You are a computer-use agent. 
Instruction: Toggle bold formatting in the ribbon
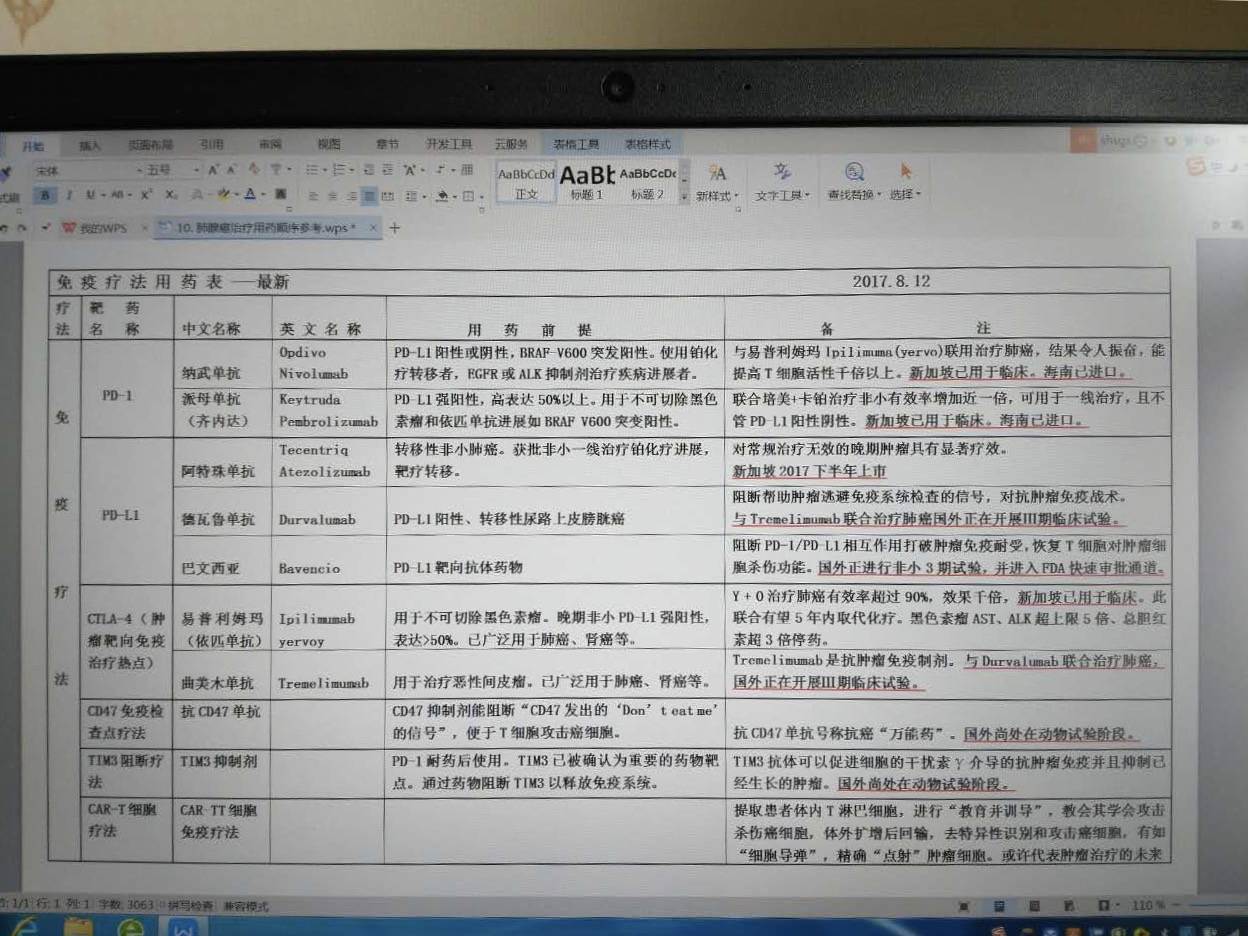45,196
